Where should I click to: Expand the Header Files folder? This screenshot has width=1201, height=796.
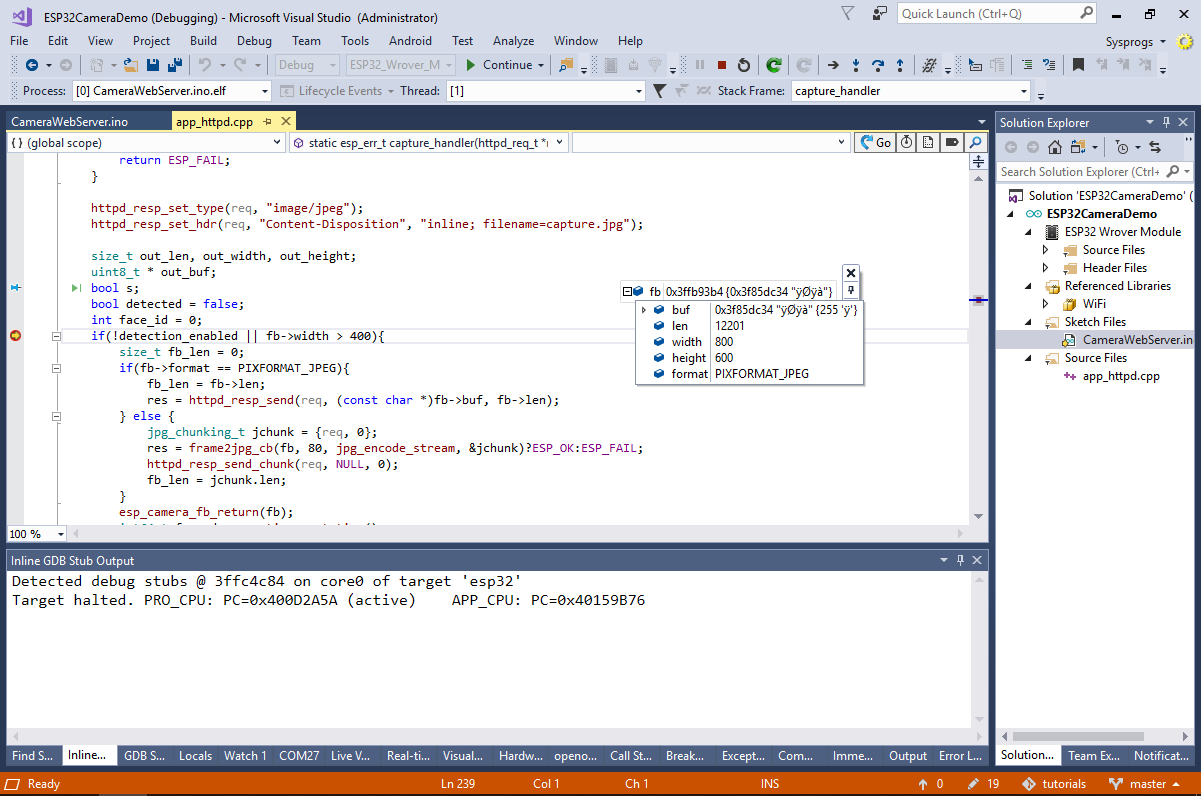[1046, 268]
